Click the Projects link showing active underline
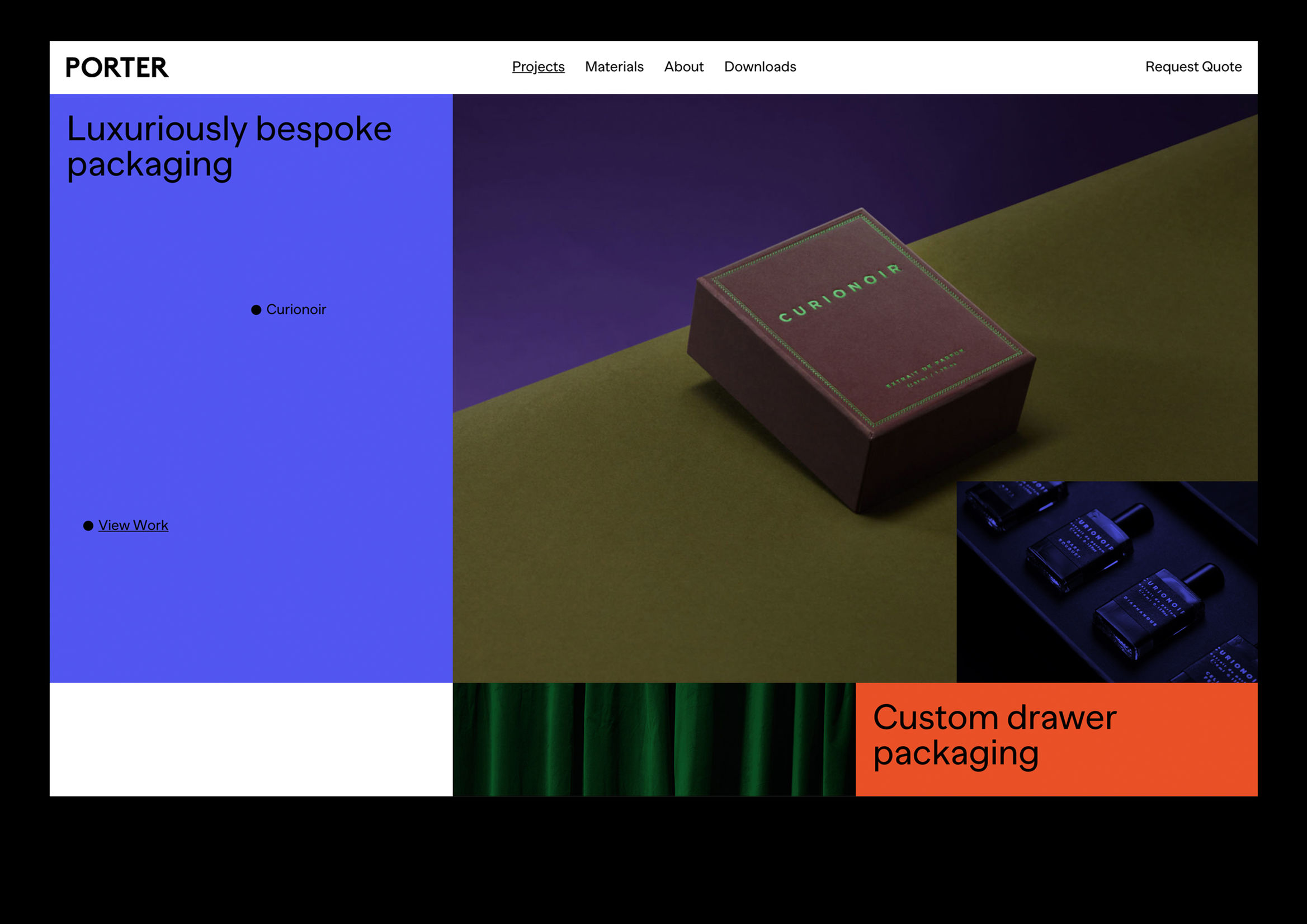Viewport: 1307px width, 924px height. coord(538,67)
